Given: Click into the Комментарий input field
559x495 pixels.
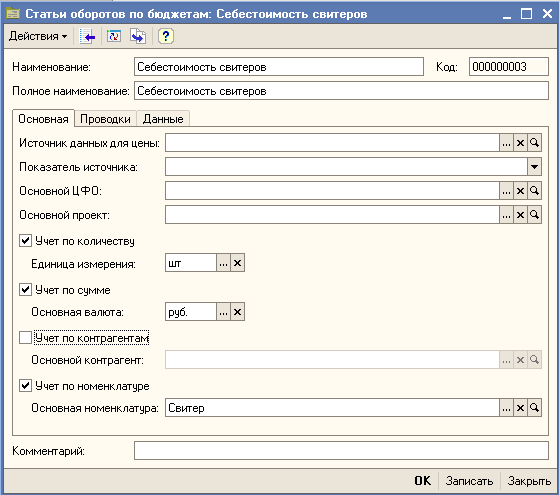Looking at the screenshot, I should point(341,451).
